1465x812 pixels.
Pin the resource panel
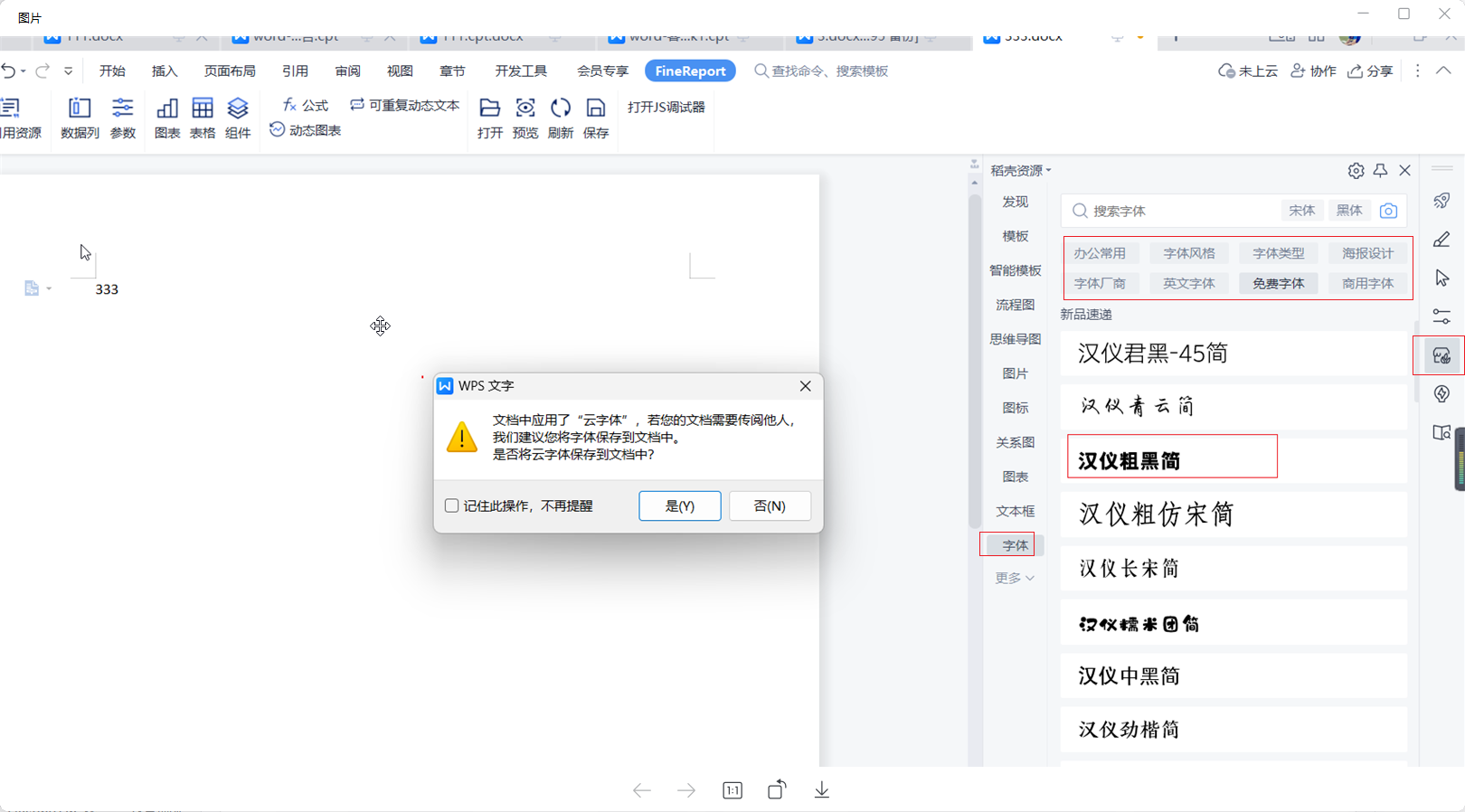(x=1380, y=170)
